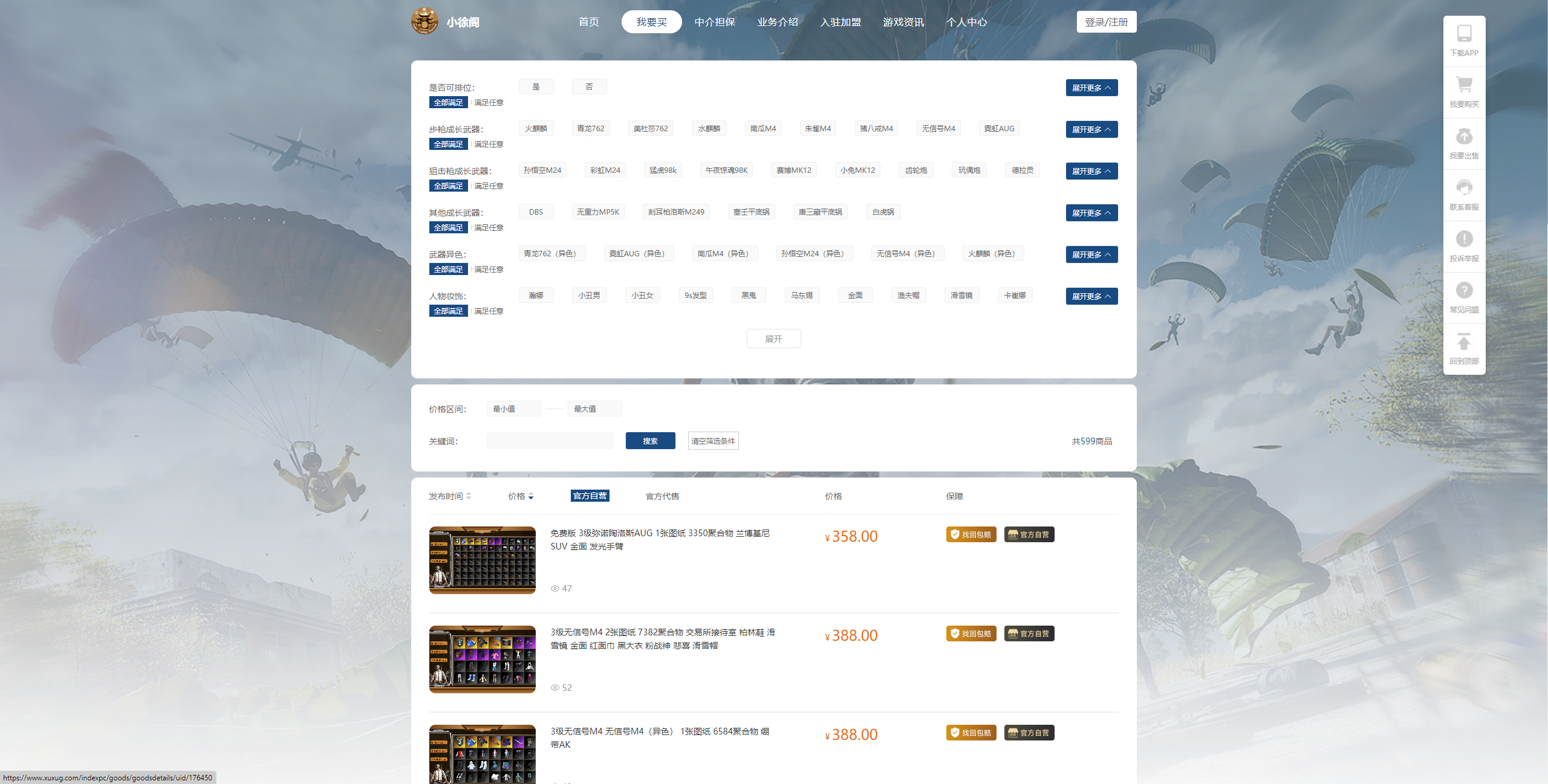Select 满足任意 for 是否可排位
The image size is (1548, 784).
click(x=489, y=103)
